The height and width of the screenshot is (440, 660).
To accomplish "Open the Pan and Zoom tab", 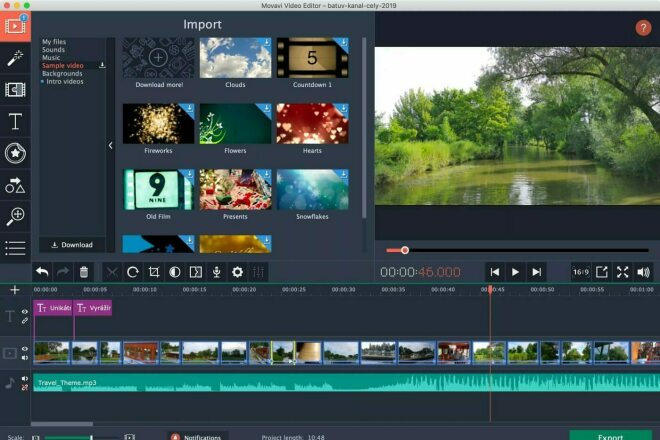I will pos(15,216).
